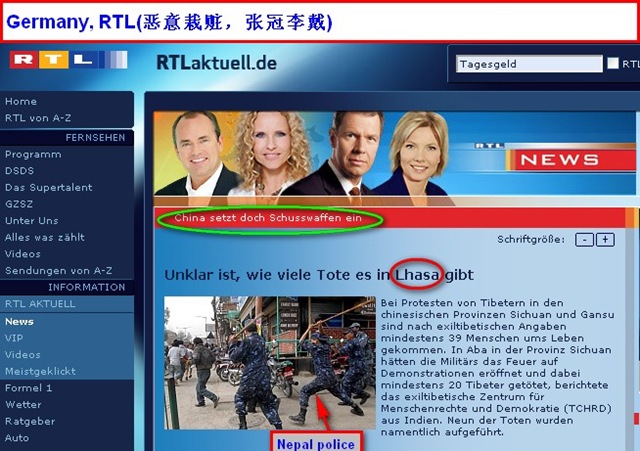Click the Tagesgeld search input field
640x451 pixels.
pos(524,64)
